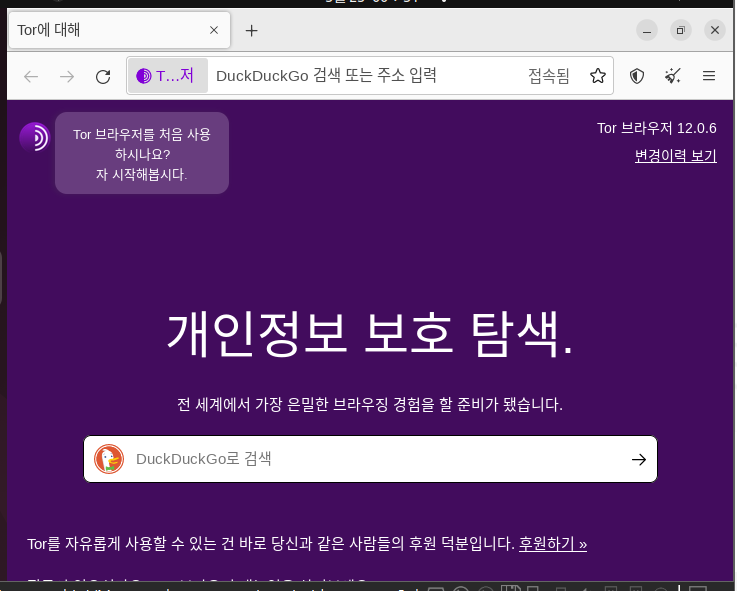Maximize the Tor Browser window
Screen dimensions: 737x591
[x=681, y=31]
